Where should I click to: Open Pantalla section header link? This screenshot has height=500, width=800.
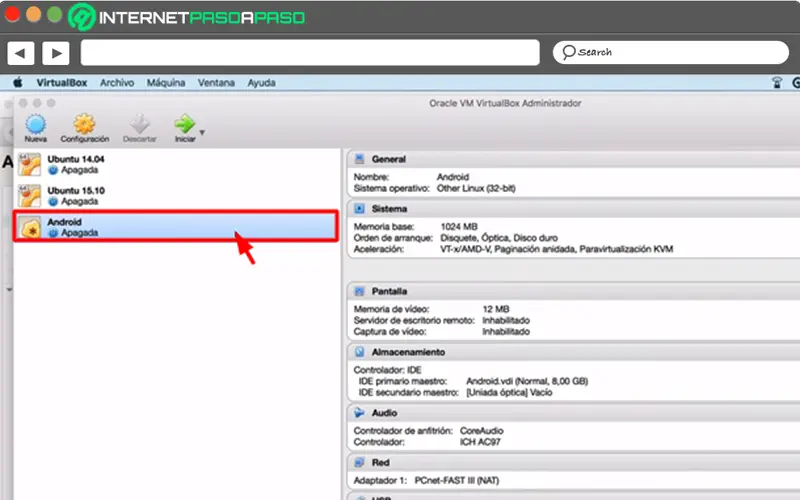tap(389, 291)
